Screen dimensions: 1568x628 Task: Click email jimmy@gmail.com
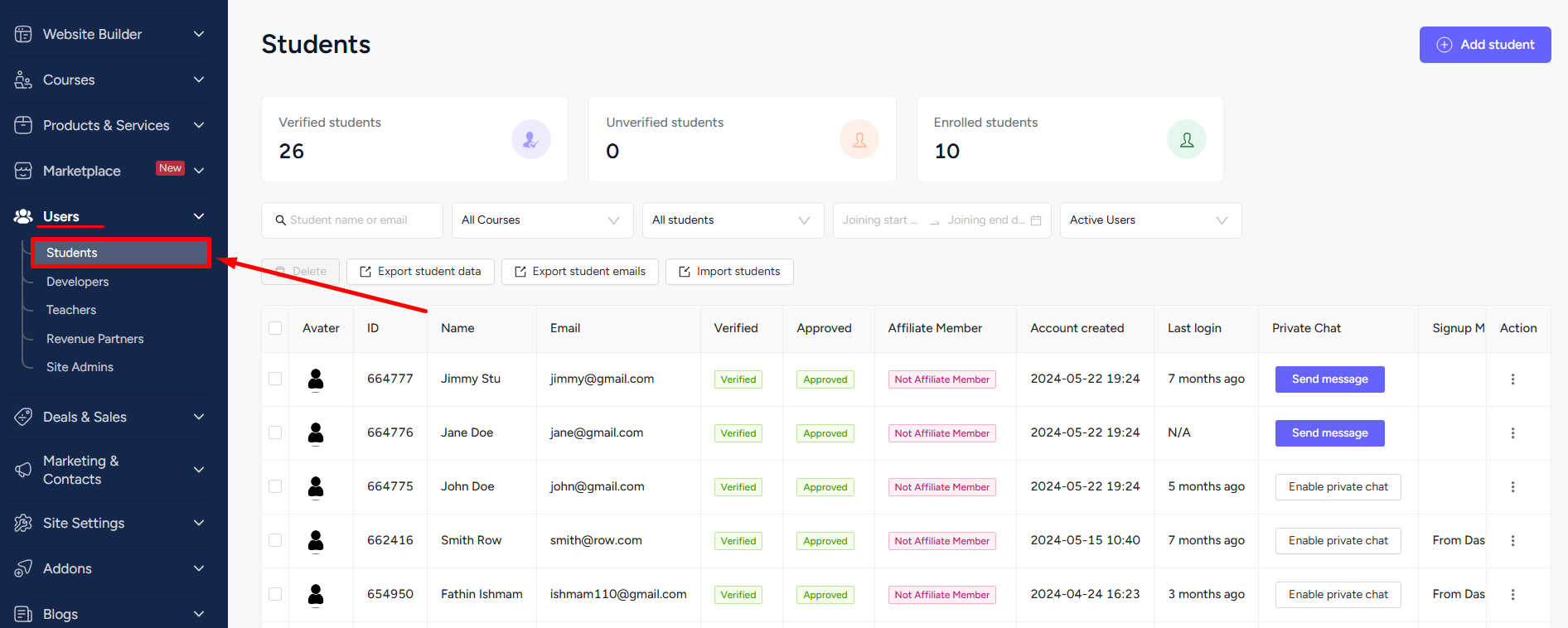coord(602,379)
